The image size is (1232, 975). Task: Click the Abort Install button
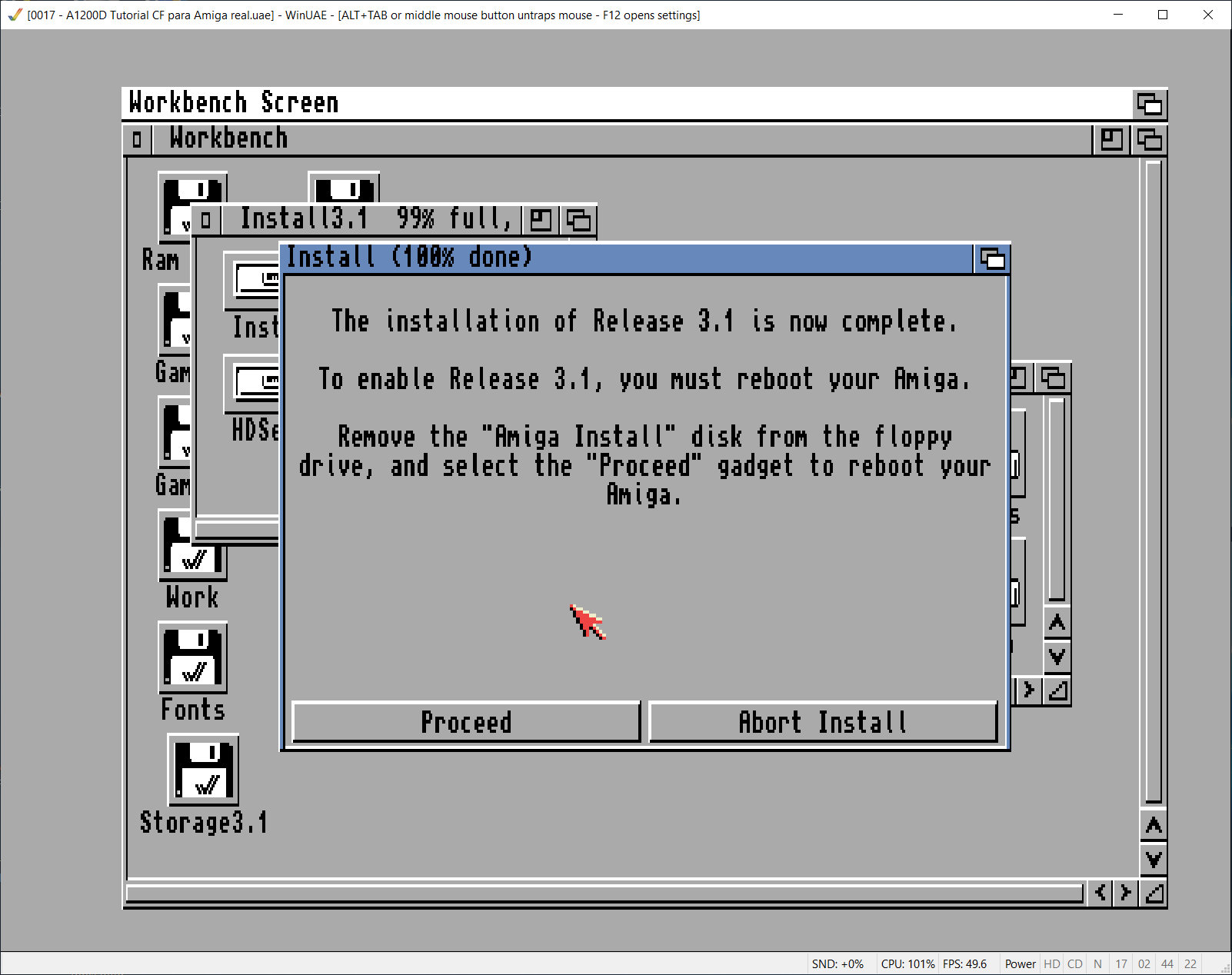(823, 721)
